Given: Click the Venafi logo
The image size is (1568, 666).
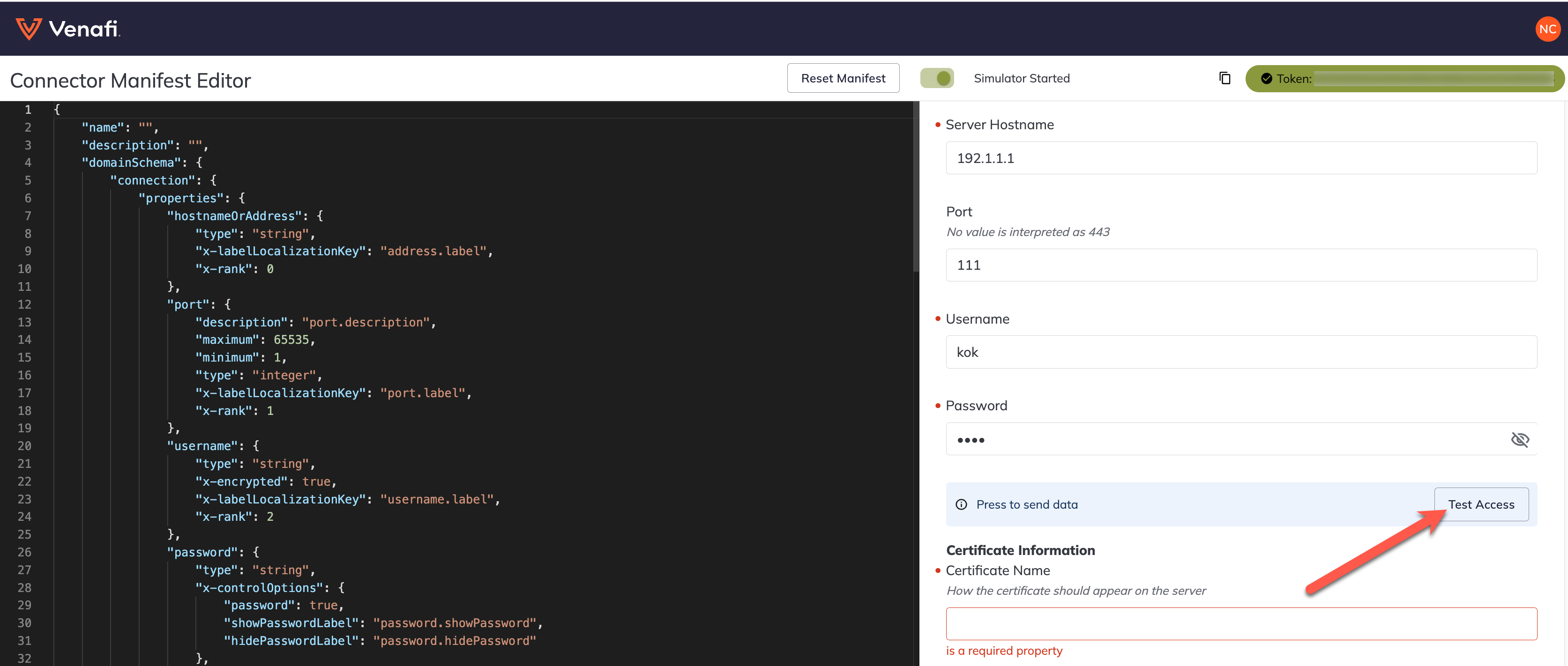Looking at the screenshot, I should coord(67,29).
